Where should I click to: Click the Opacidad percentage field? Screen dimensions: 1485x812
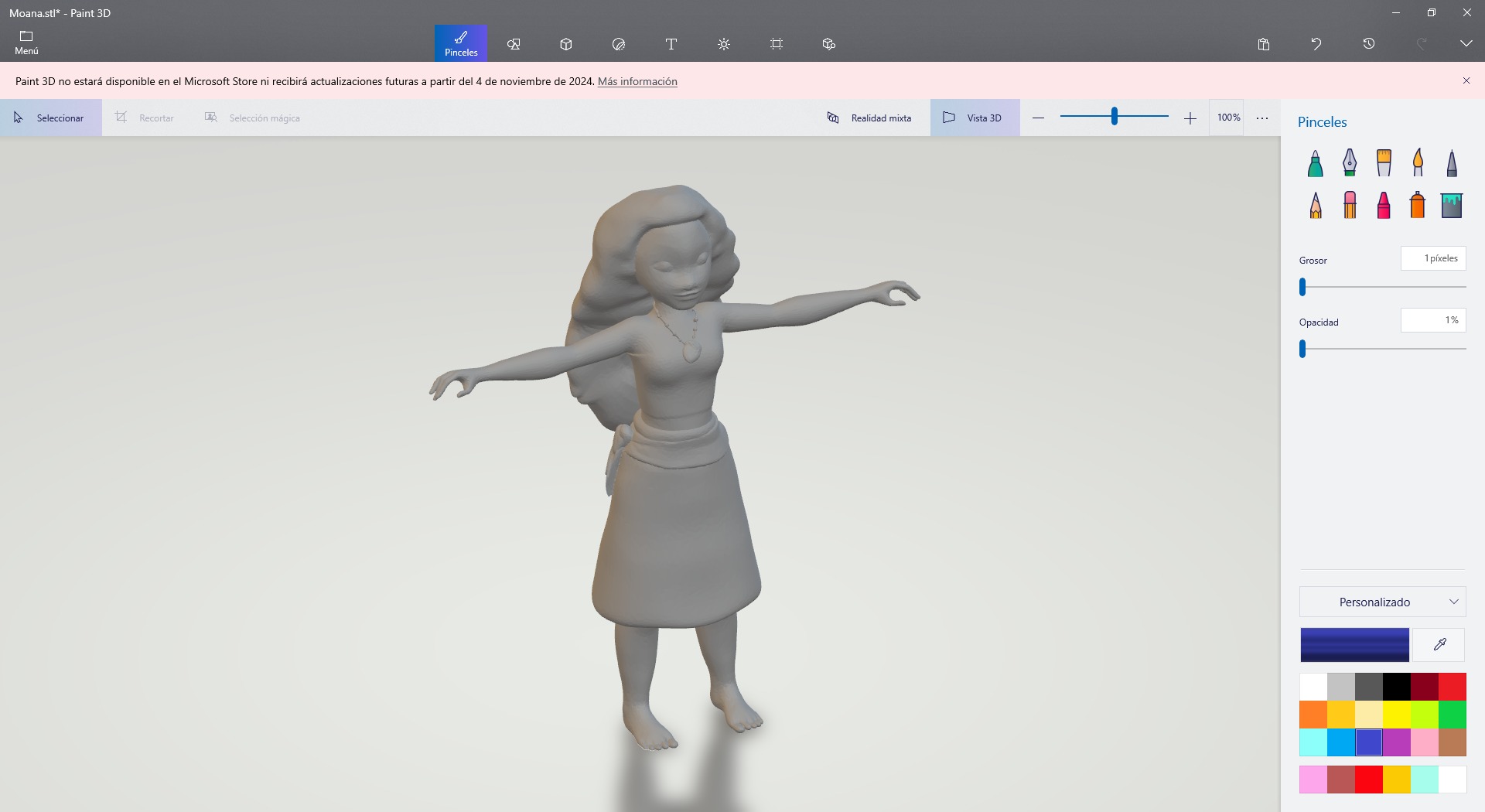[1433, 320]
